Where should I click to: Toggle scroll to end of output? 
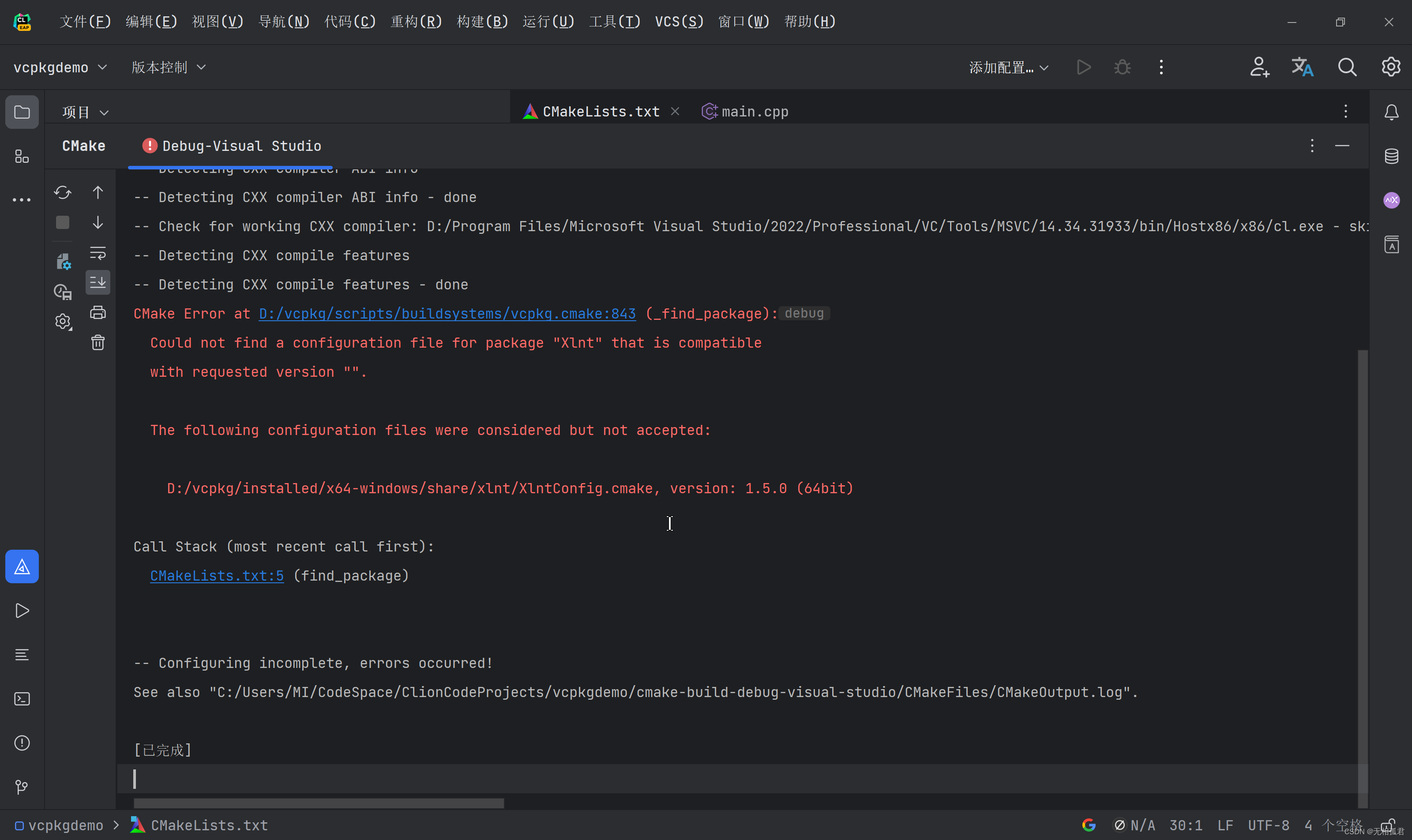click(x=98, y=282)
